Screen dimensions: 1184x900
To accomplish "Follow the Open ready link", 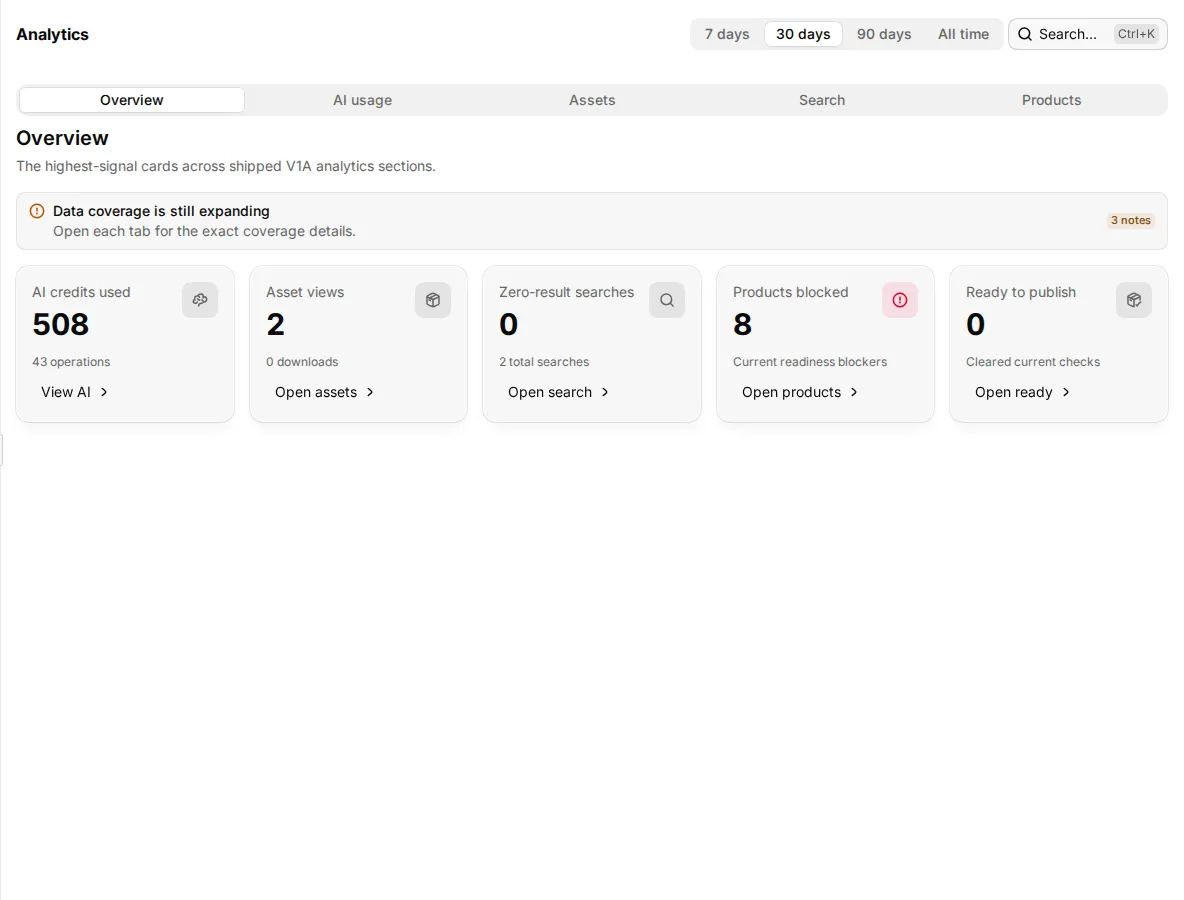I will pos(1023,392).
